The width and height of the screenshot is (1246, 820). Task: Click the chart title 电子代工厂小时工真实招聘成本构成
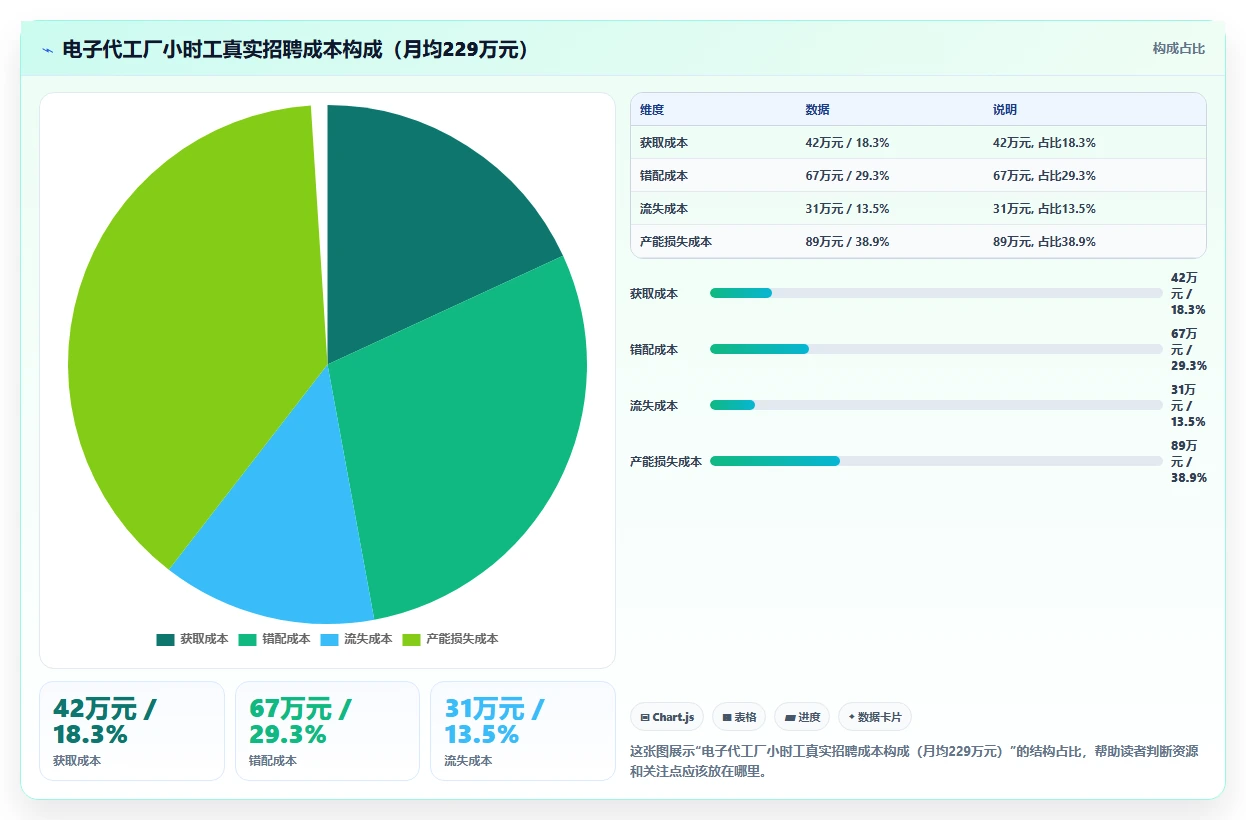295,50
